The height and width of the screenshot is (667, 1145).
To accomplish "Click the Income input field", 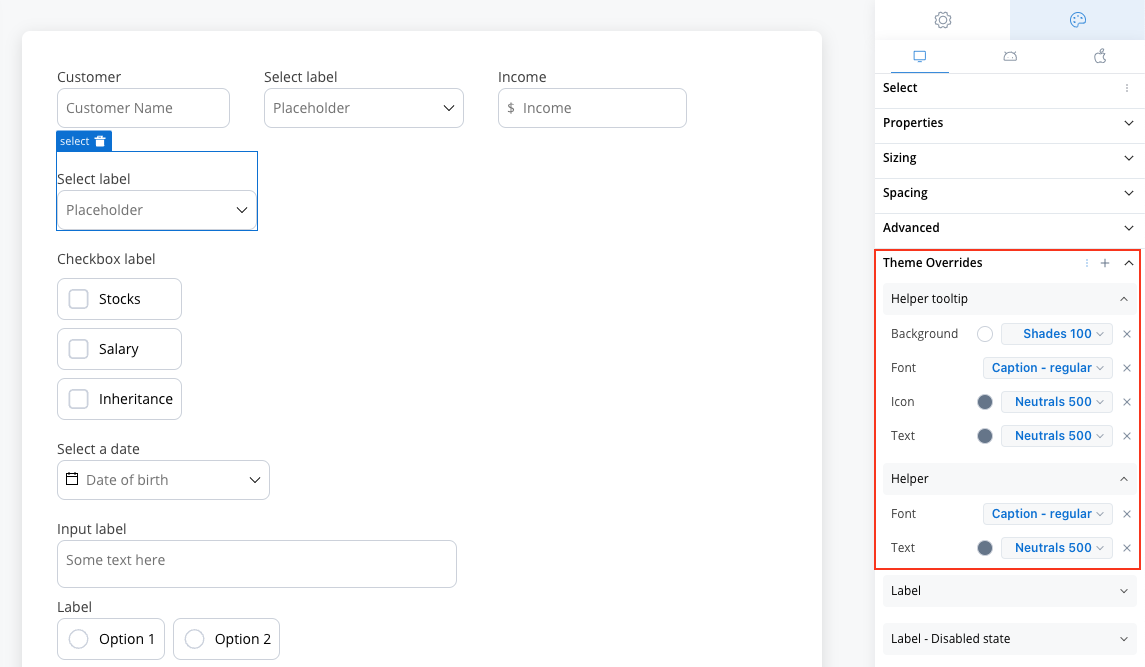I will tap(592, 108).
